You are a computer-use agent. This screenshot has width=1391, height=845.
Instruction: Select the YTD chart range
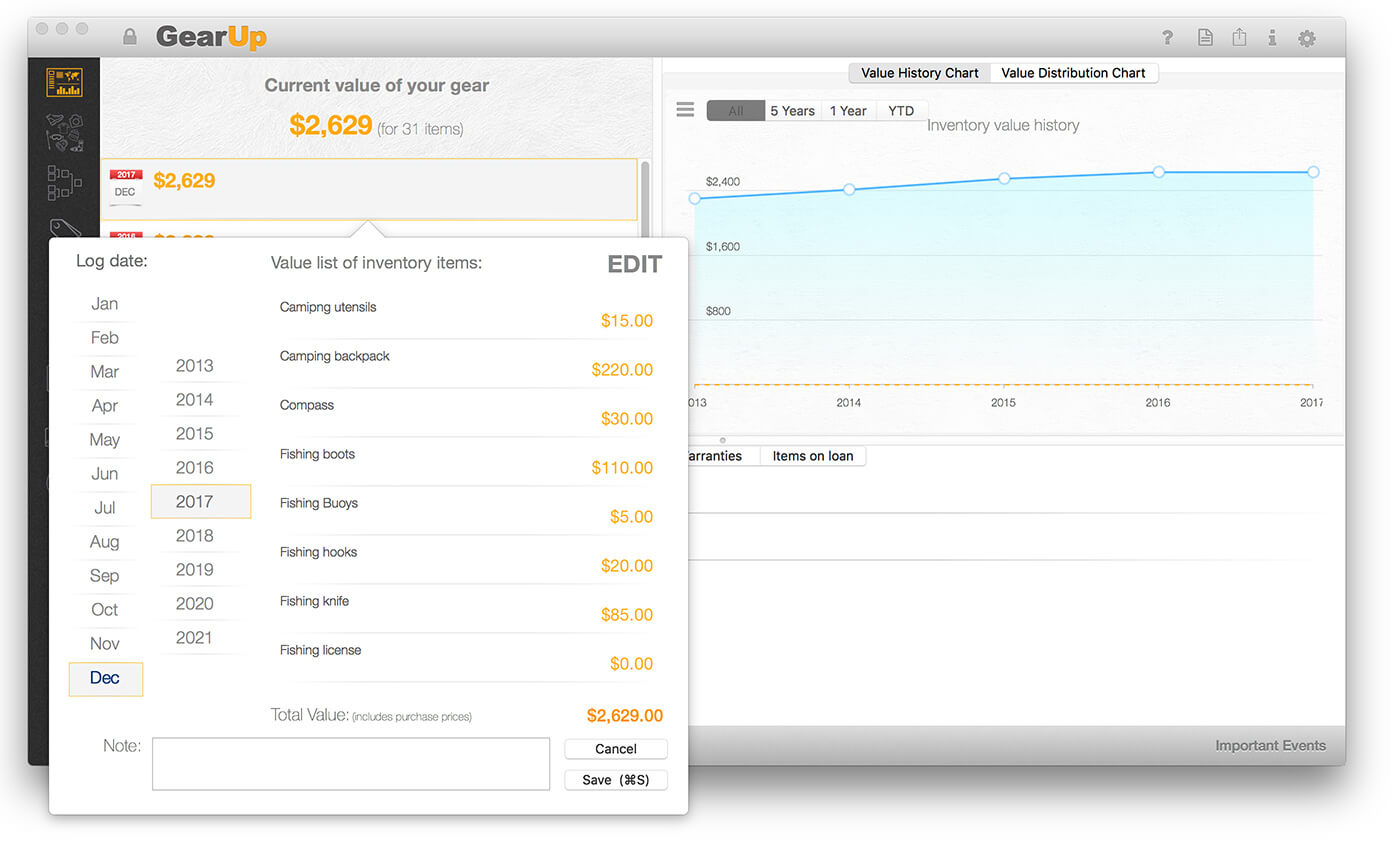tap(901, 111)
